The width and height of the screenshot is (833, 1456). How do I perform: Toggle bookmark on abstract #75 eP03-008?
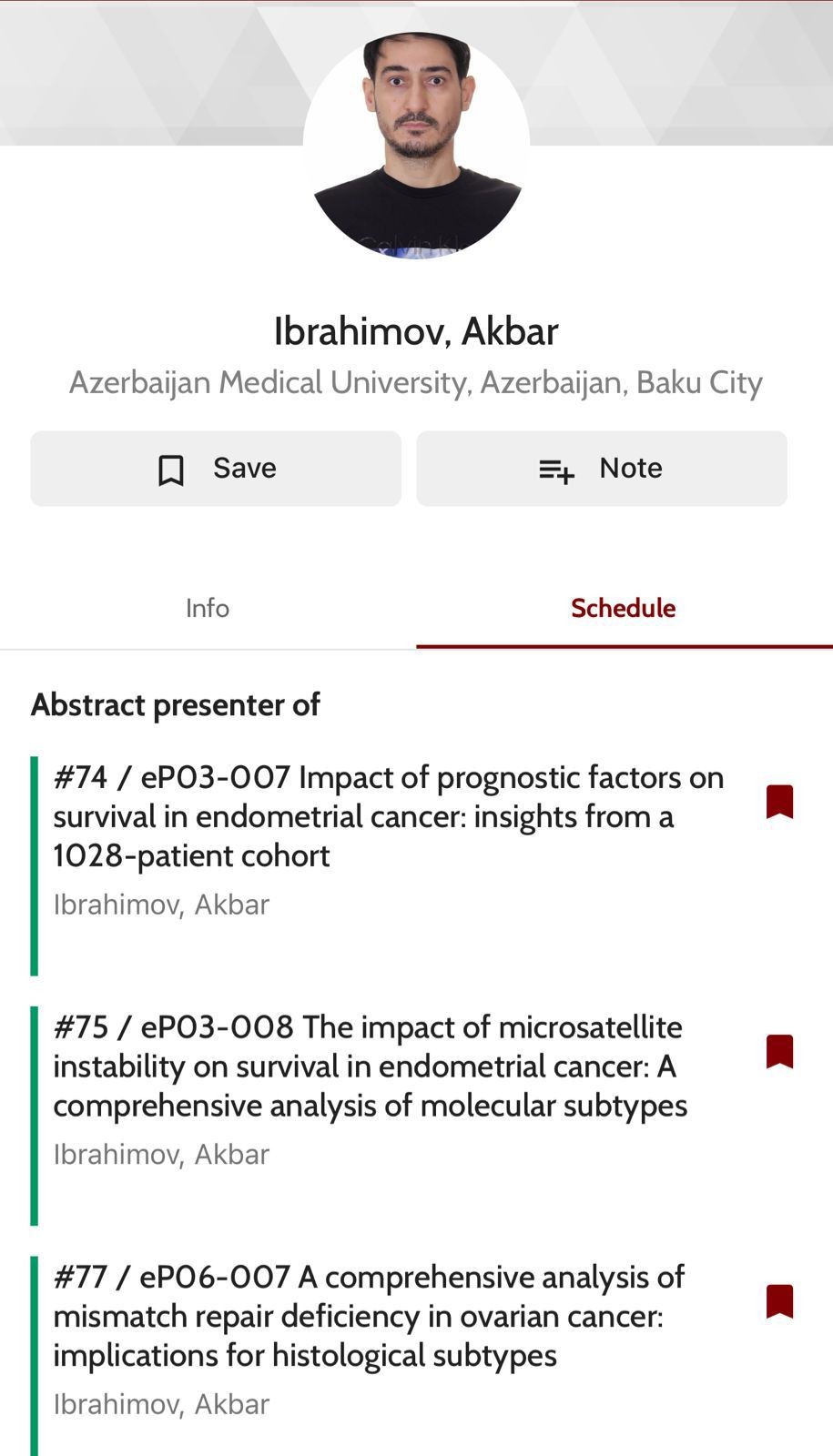tap(779, 1051)
